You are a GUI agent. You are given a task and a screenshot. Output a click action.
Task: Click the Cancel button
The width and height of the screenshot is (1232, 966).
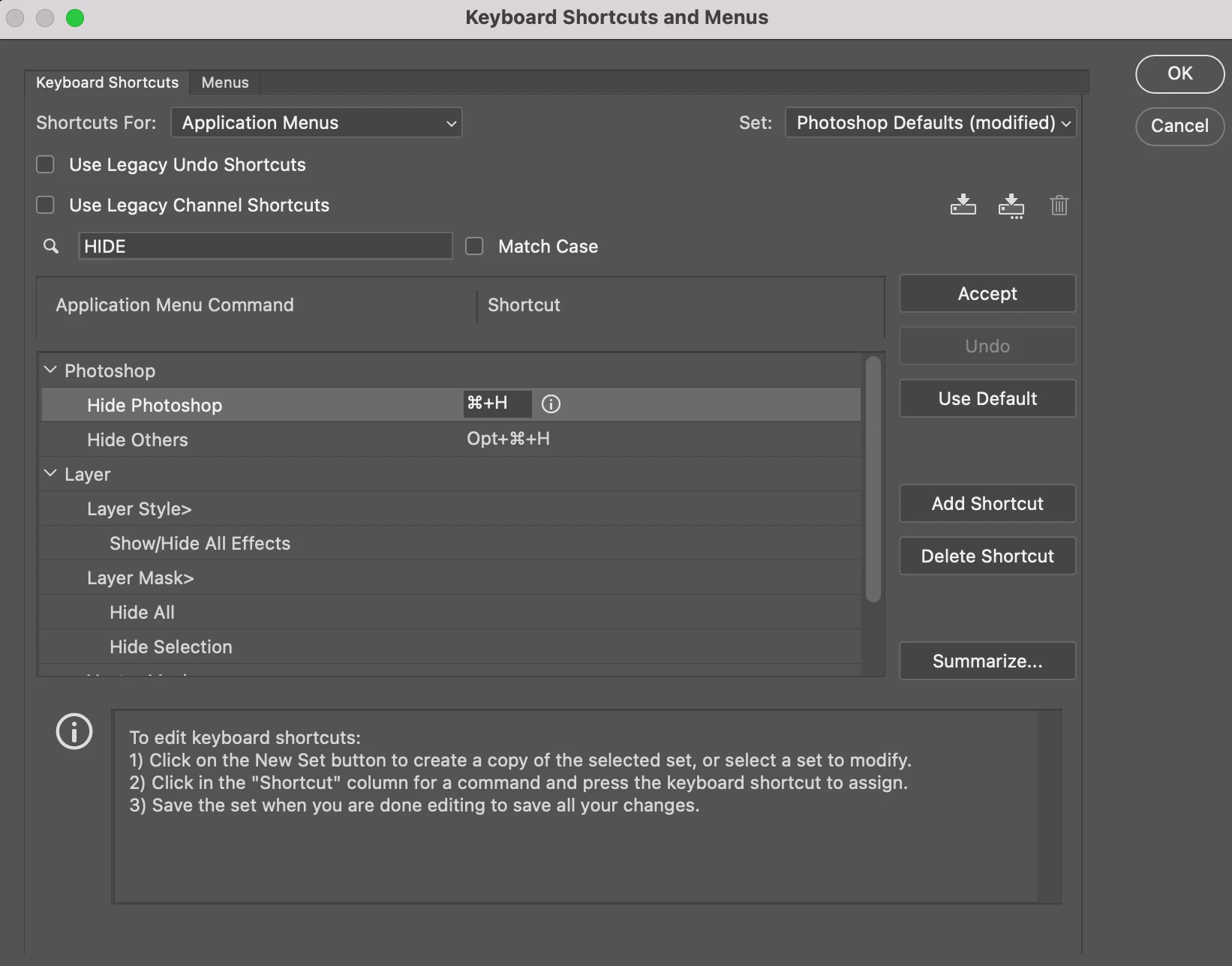(1179, 126)
